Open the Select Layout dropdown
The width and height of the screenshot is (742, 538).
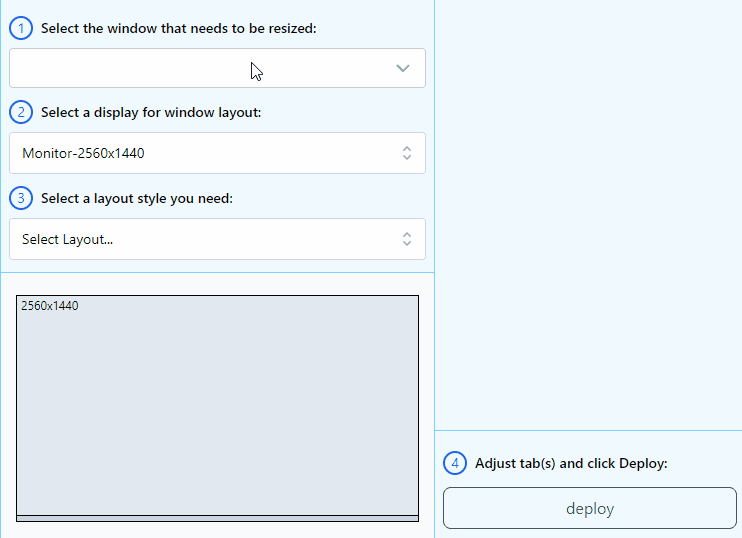coord(217,239)
